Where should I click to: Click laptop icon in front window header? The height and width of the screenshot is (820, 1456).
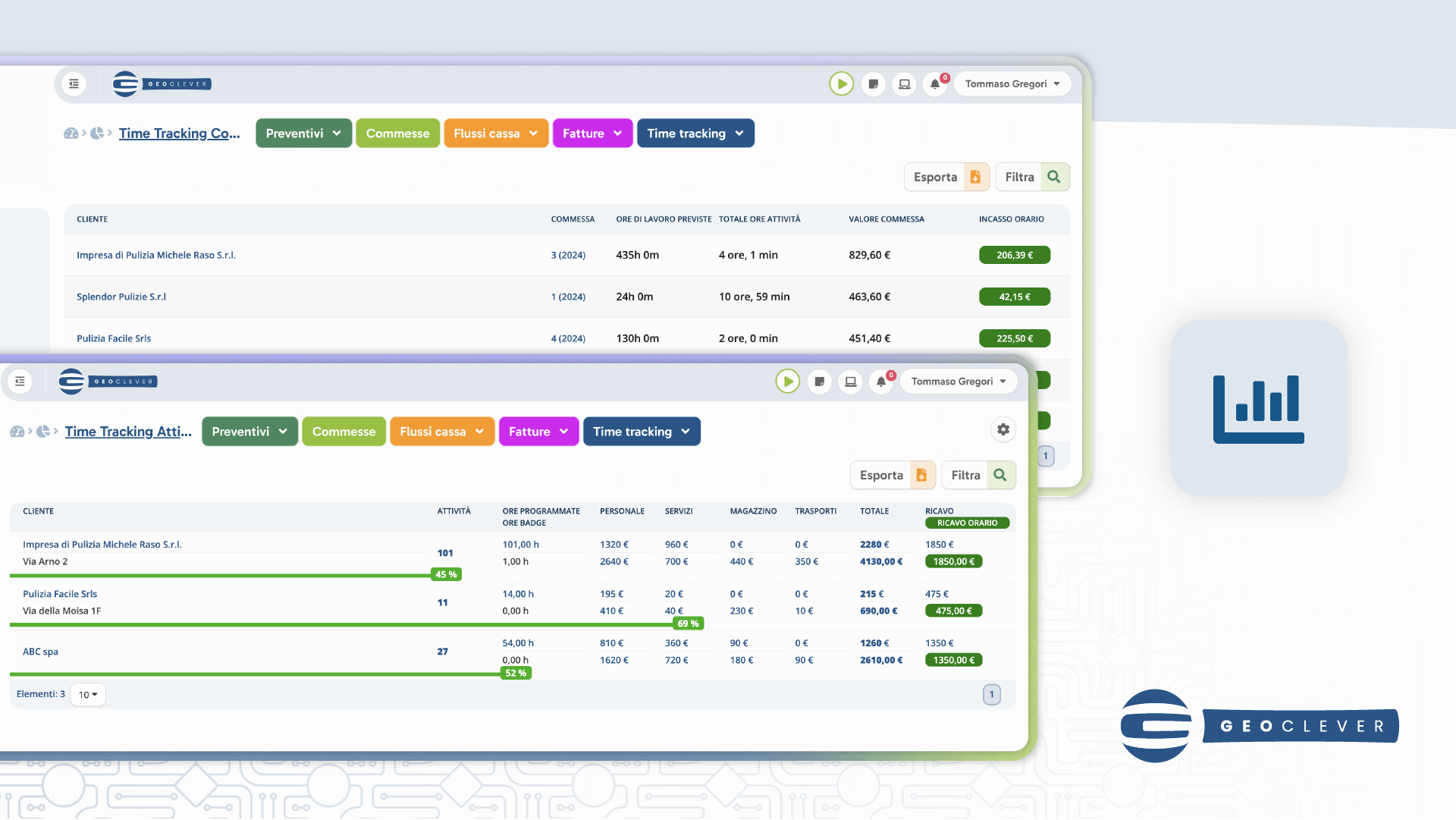(850, 382)
